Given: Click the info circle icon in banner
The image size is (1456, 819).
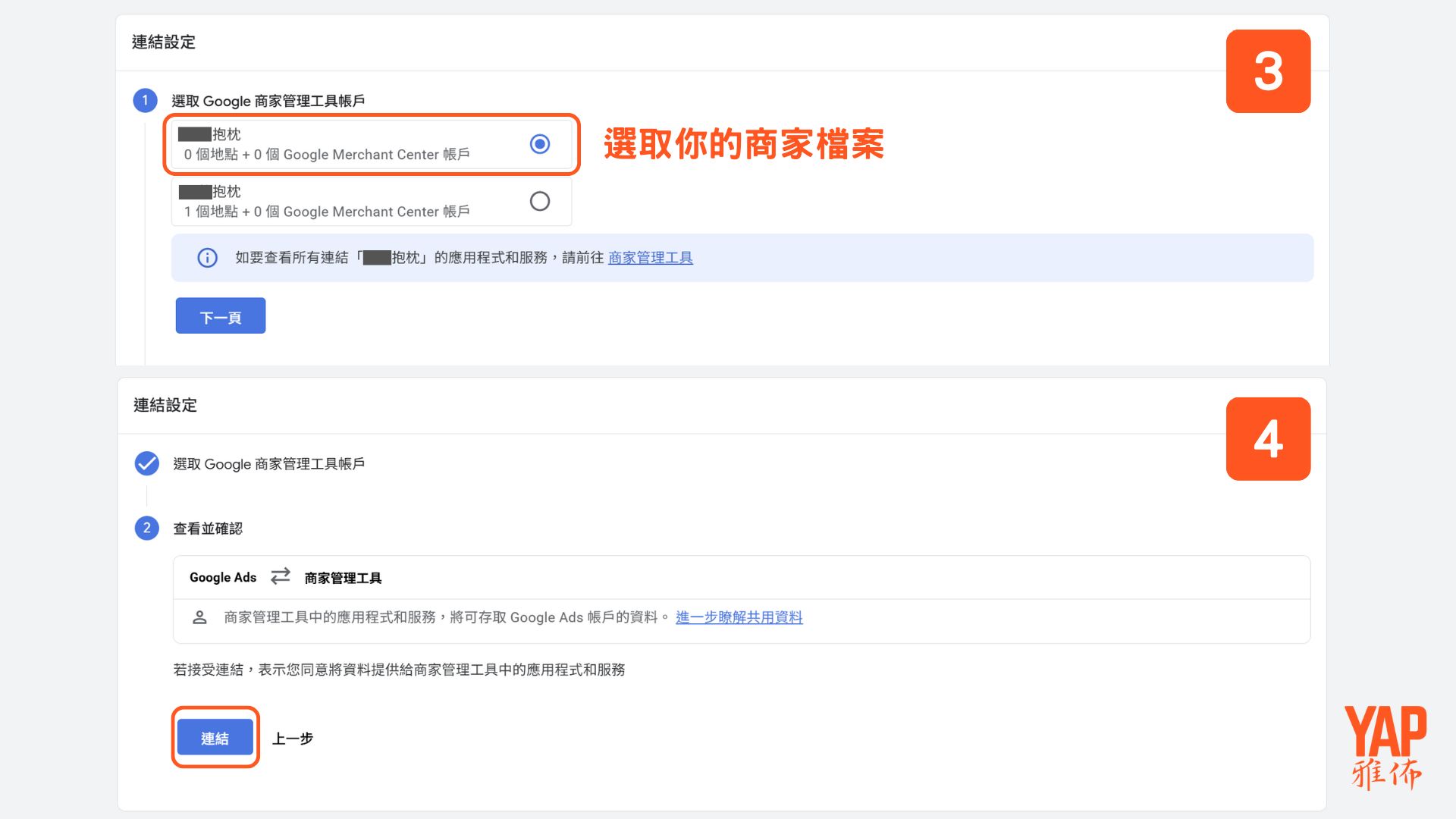Looking at the screenshot, I should (x=207, y=258).
